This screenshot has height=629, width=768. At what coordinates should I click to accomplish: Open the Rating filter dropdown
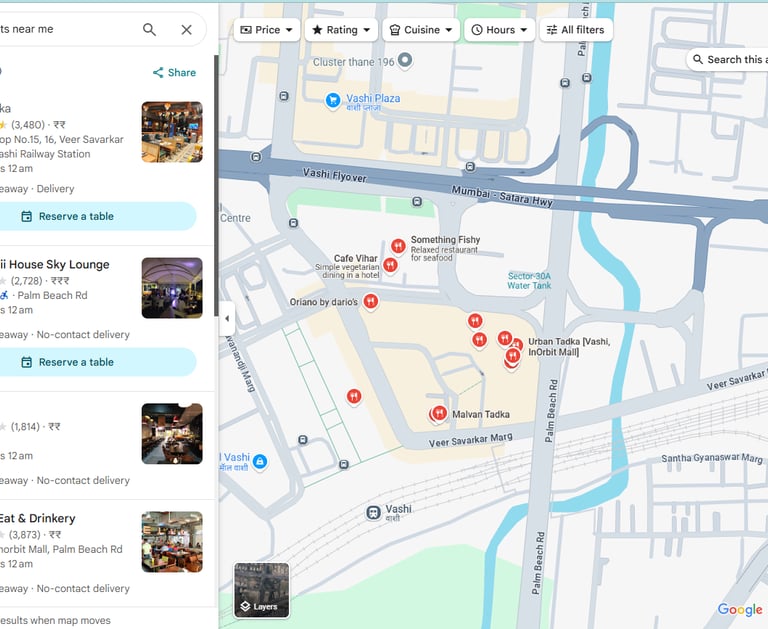click(341, 30)
